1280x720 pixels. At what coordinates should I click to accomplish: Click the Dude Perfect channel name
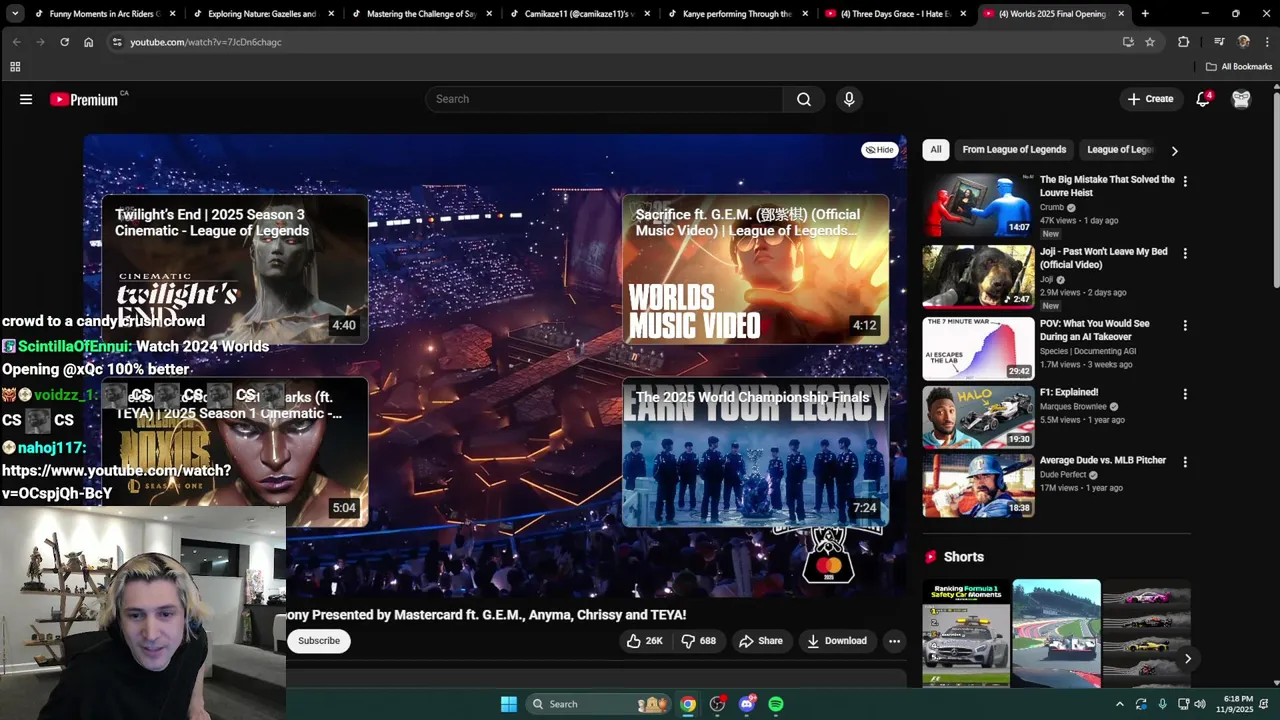click(1063, 475)
